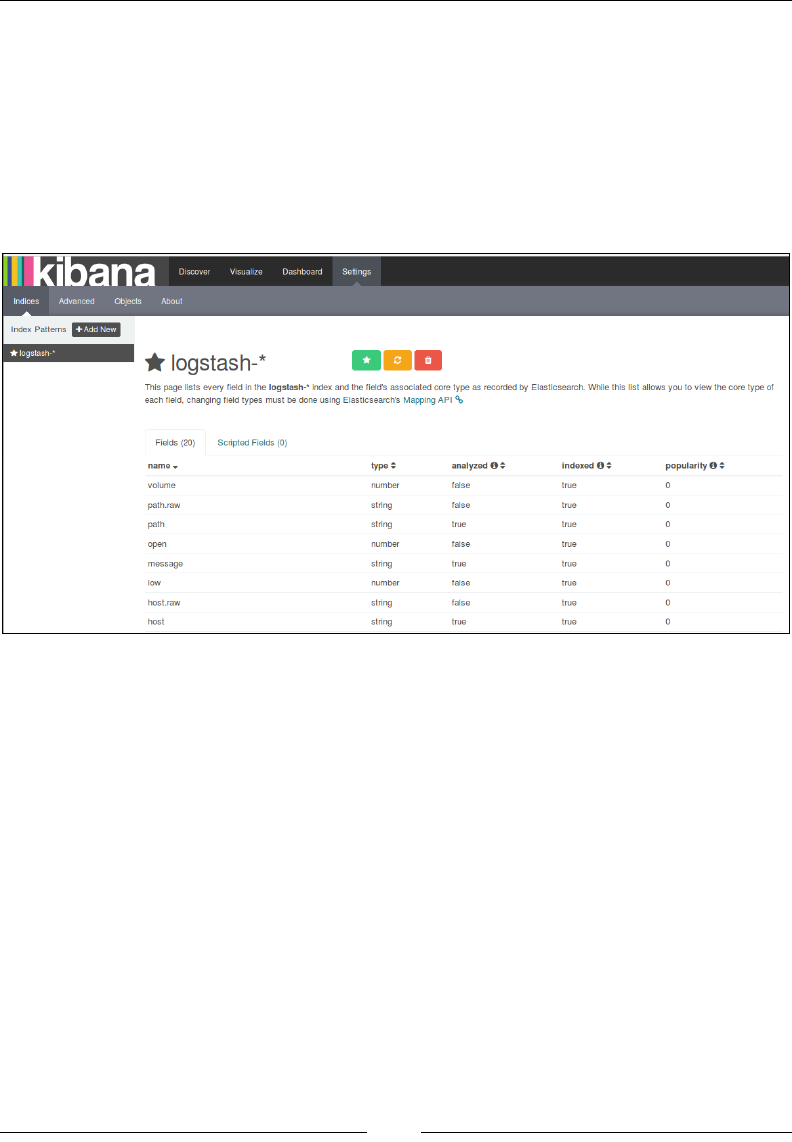Select the Fields (20) tab
Image resolution: width=792 pixels, height=1142 pixels.
pyautogui.click(x=176, y=443)
